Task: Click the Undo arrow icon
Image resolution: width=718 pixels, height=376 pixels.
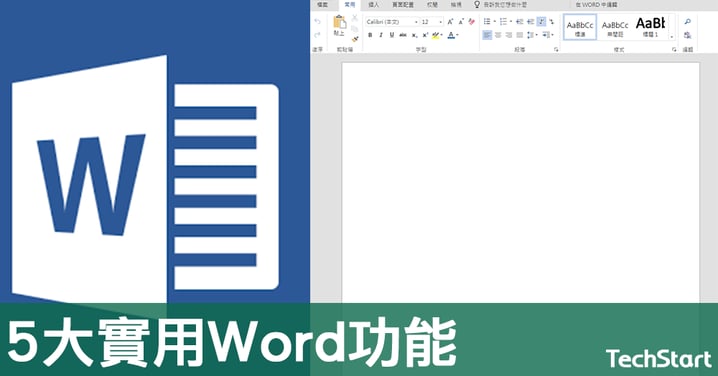Action: (317, 22)
